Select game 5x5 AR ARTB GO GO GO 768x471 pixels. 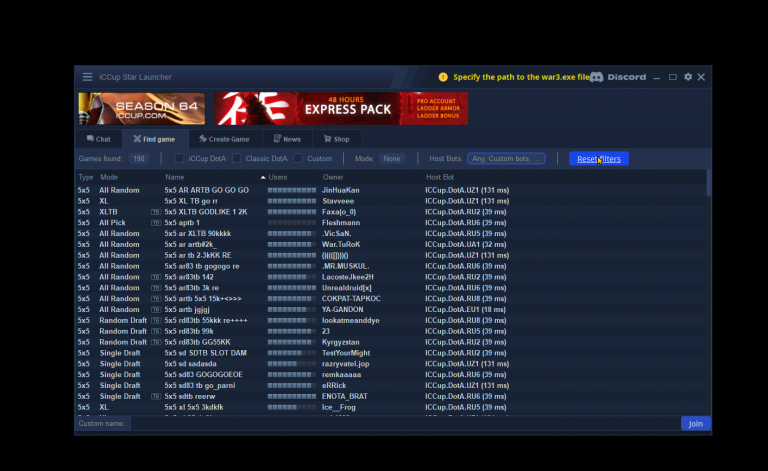click(x=391, y=190)
